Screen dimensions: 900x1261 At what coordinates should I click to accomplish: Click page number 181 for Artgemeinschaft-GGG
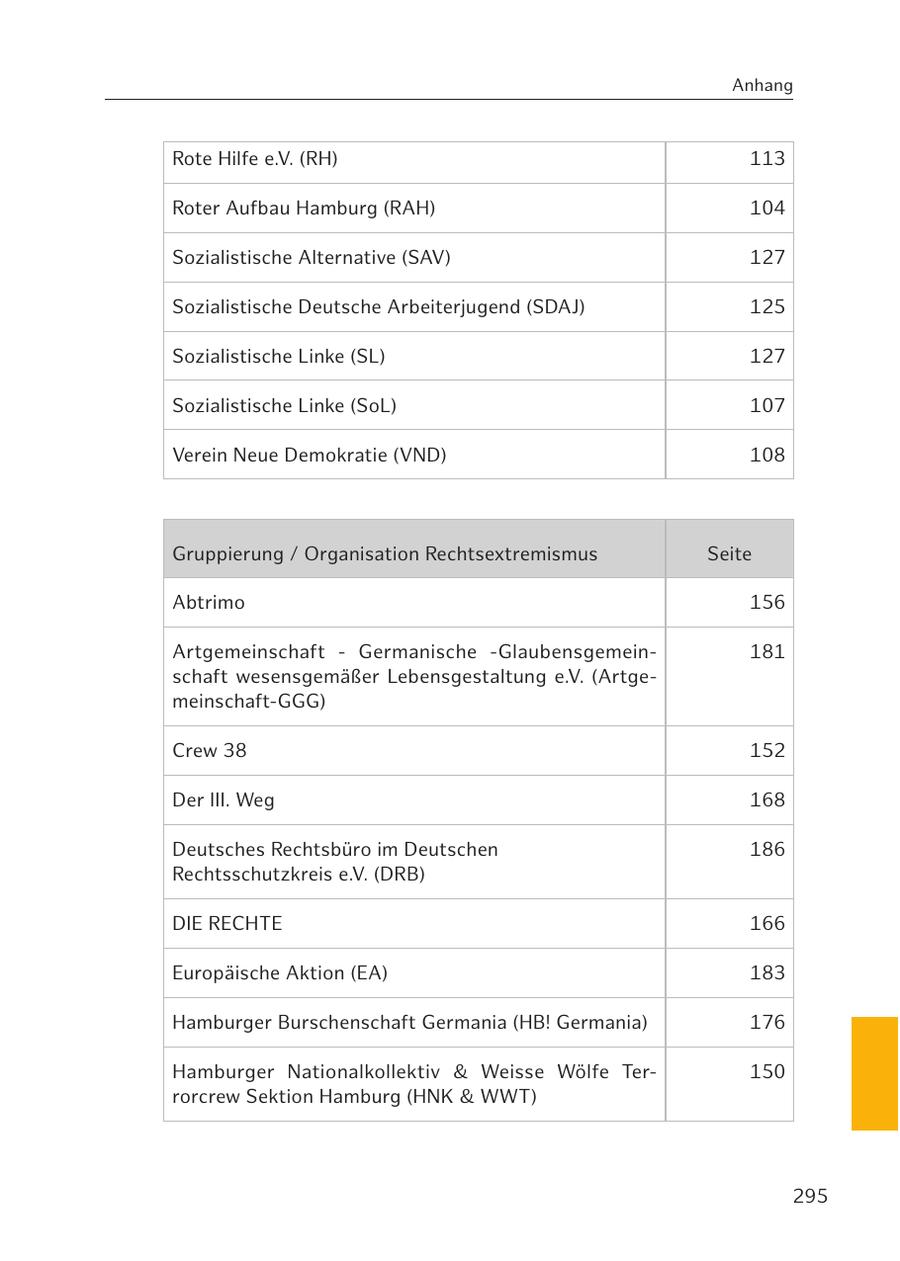(767, 652)
